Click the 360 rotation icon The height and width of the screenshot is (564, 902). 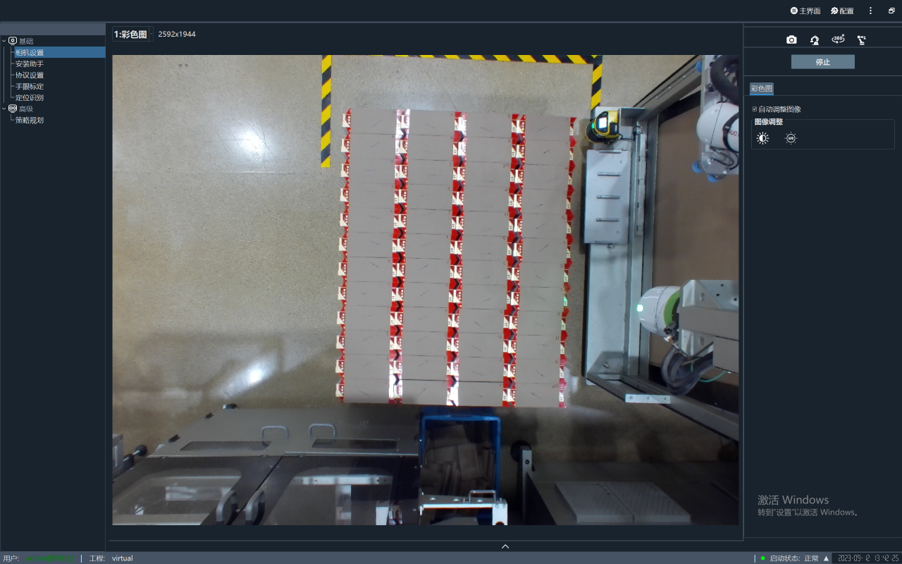click(838, 39)
